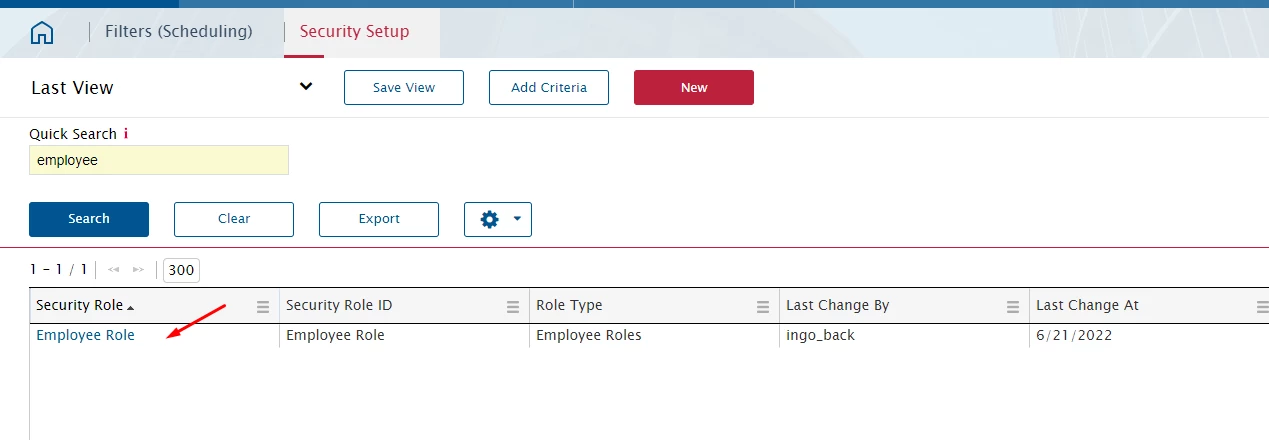Expand the Last View dropdown
The height and width of the screenshot is (440, 1269).
click(306, 87)
